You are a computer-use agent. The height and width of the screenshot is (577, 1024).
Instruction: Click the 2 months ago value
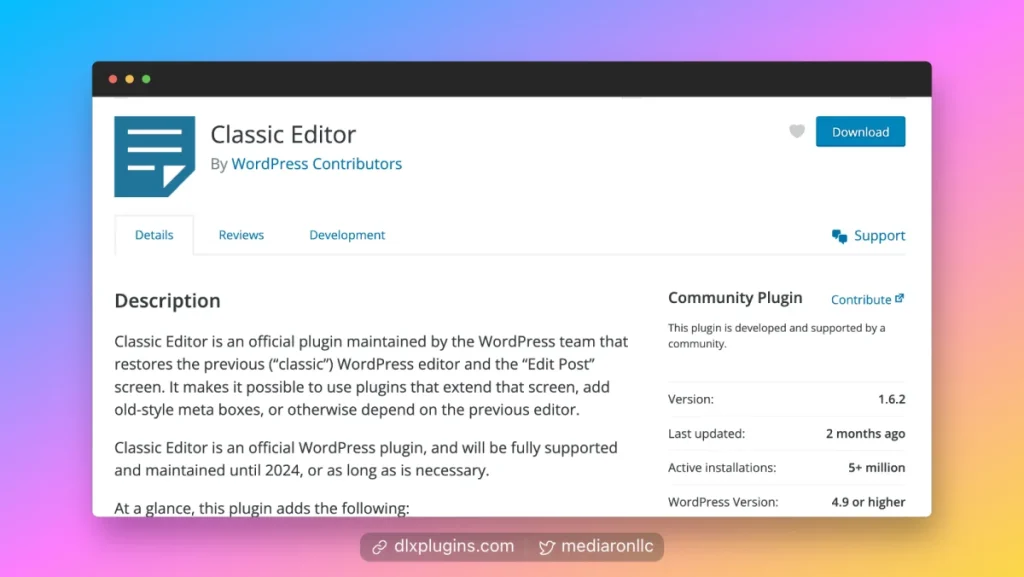pyautogui.click(x=865, y=433)
